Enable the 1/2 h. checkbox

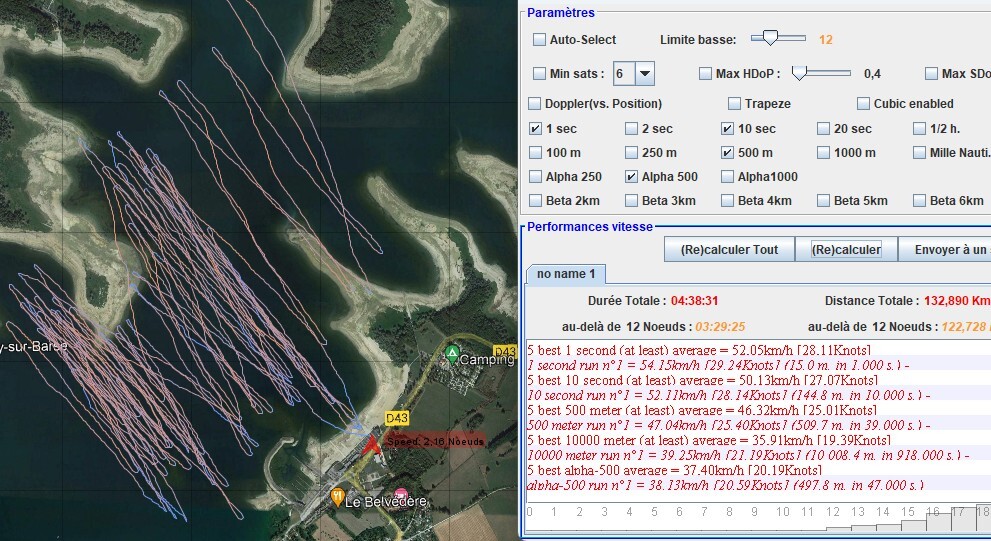(x=919, y=129)
